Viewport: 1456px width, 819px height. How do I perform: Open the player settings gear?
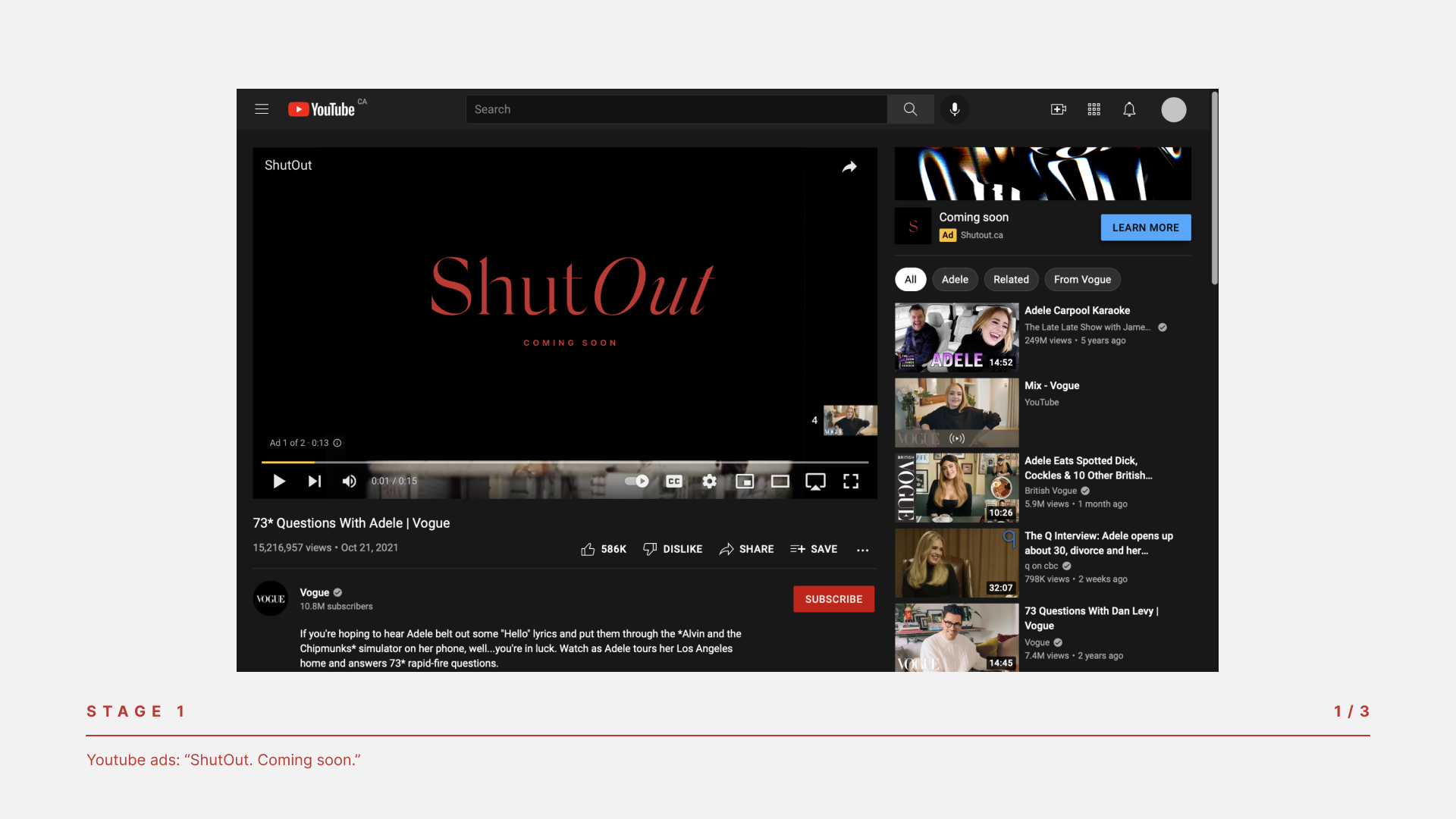point(709,481)
